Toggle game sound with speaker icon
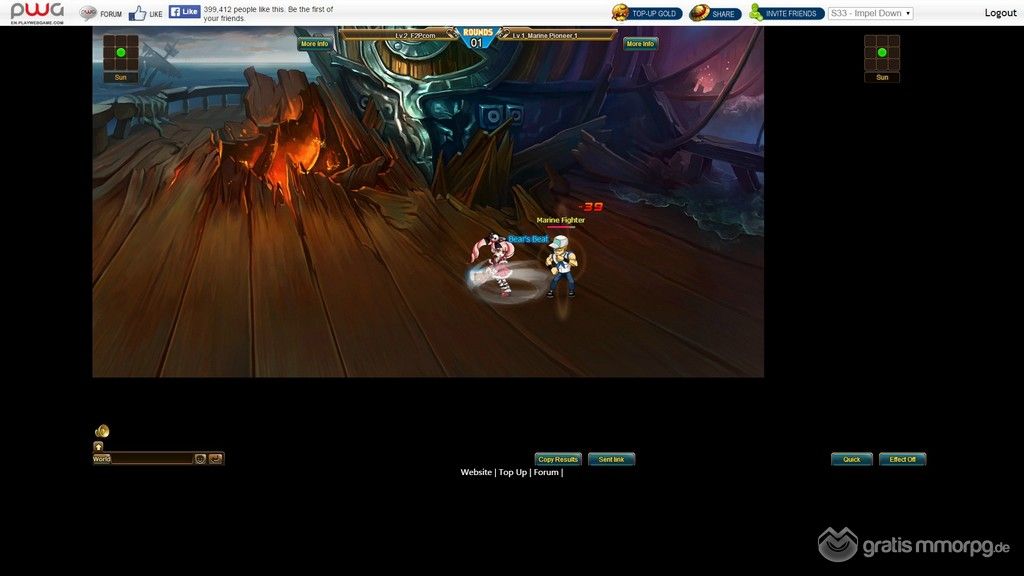 coord(102,431)
